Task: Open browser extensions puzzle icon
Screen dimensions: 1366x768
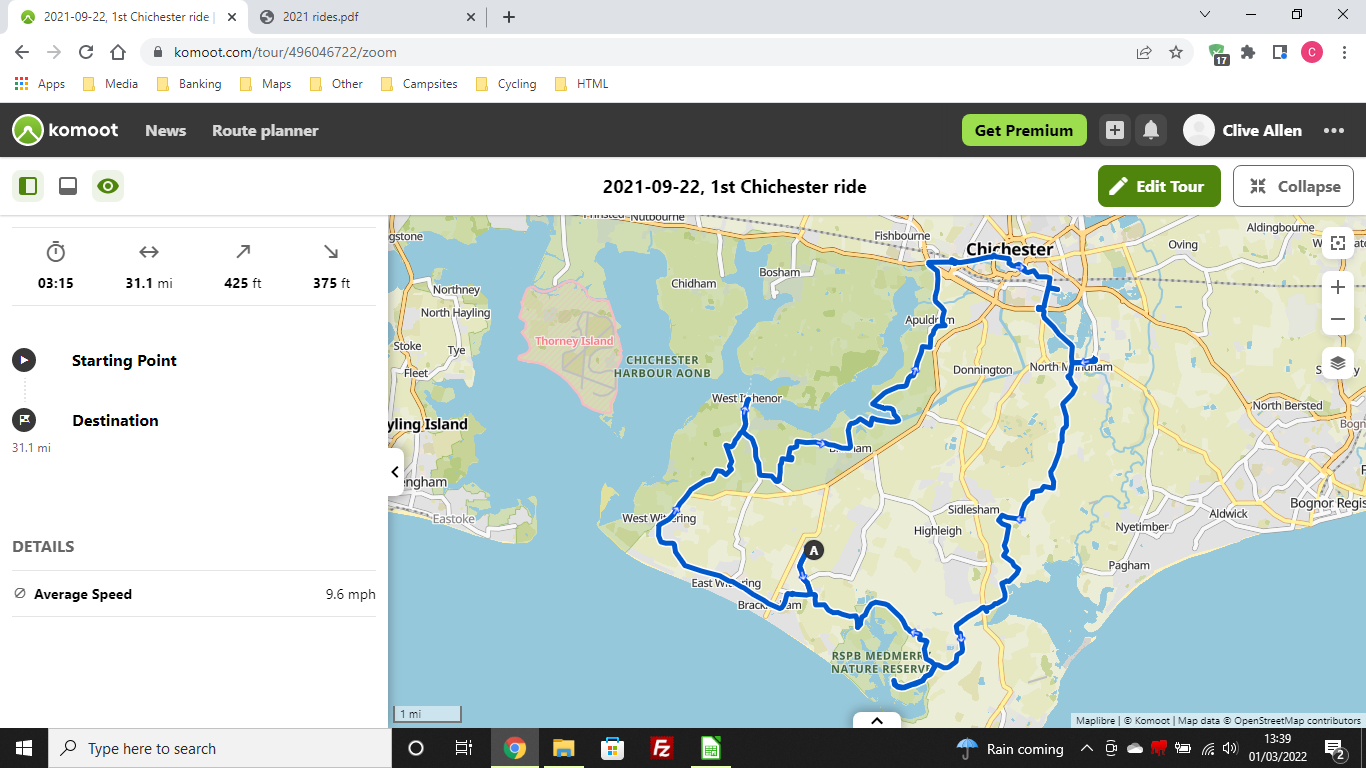Action: [1248, 52]
